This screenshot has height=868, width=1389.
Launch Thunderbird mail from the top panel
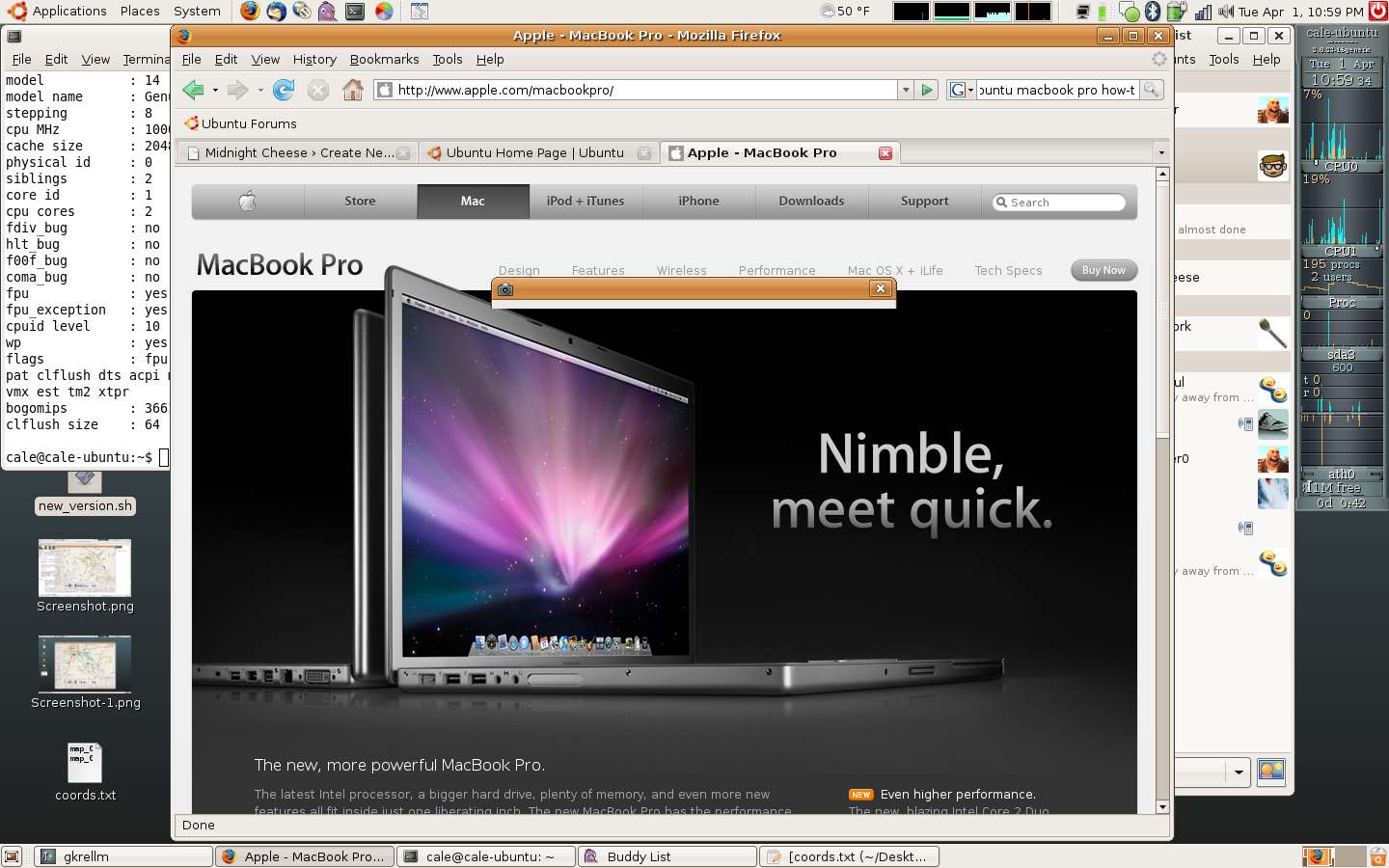[x=276, y=12]
